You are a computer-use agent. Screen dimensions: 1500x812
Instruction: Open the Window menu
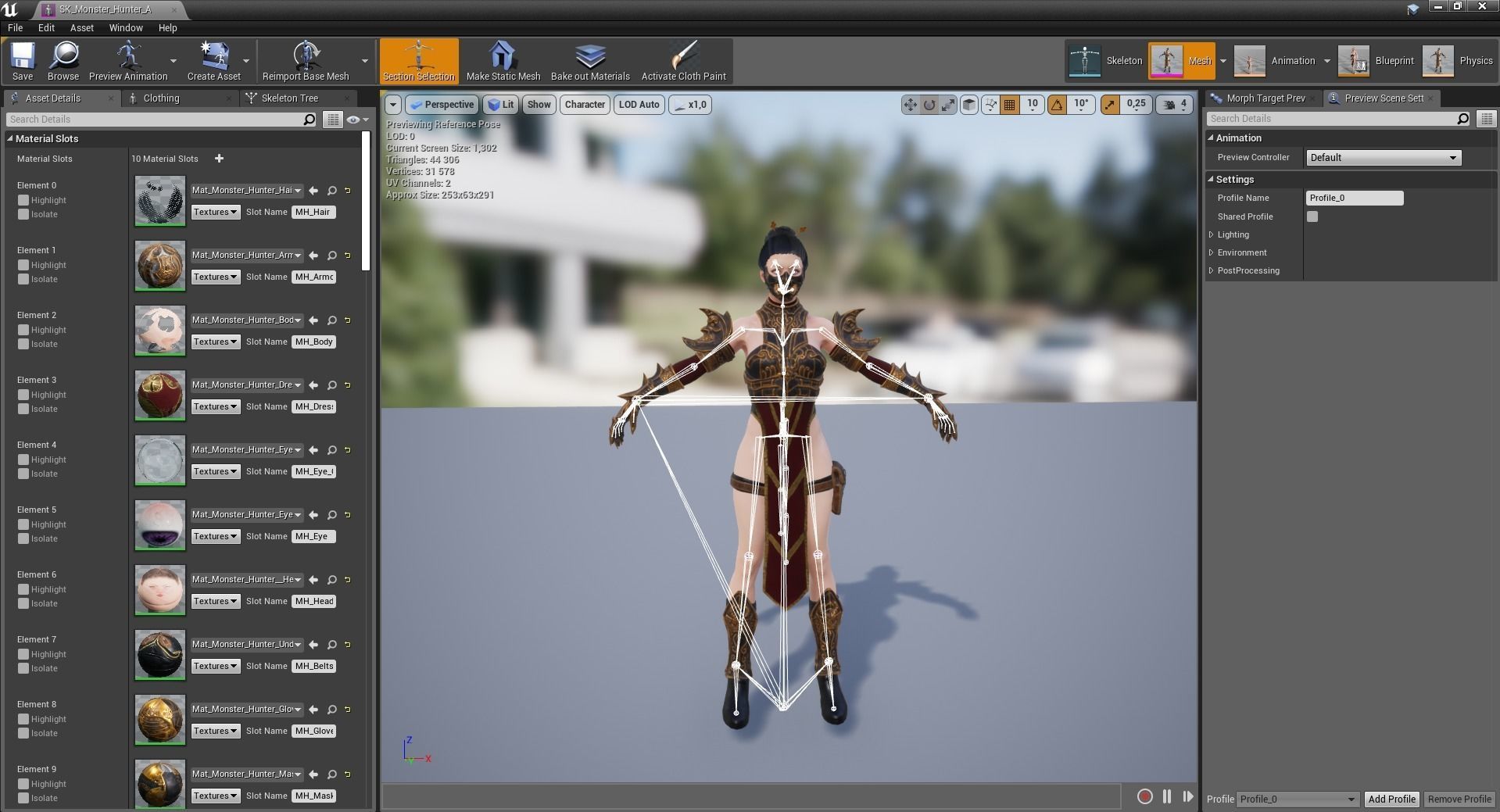tap(126, 27)
